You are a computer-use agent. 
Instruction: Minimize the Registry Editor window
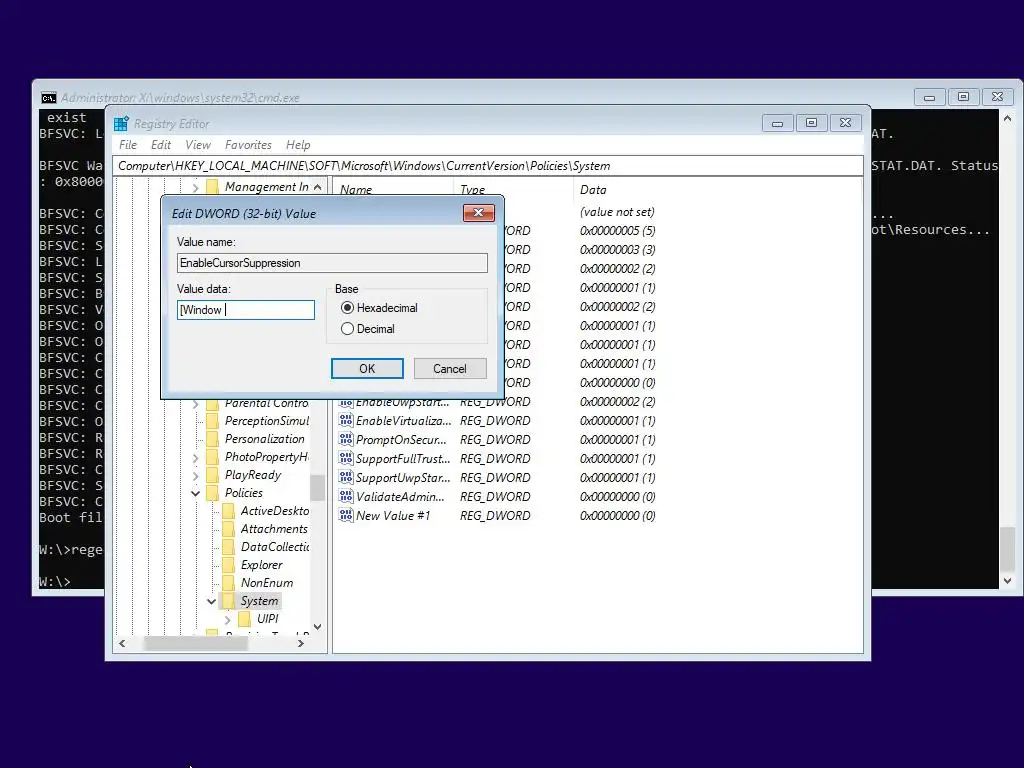click(x=777, y=123)
